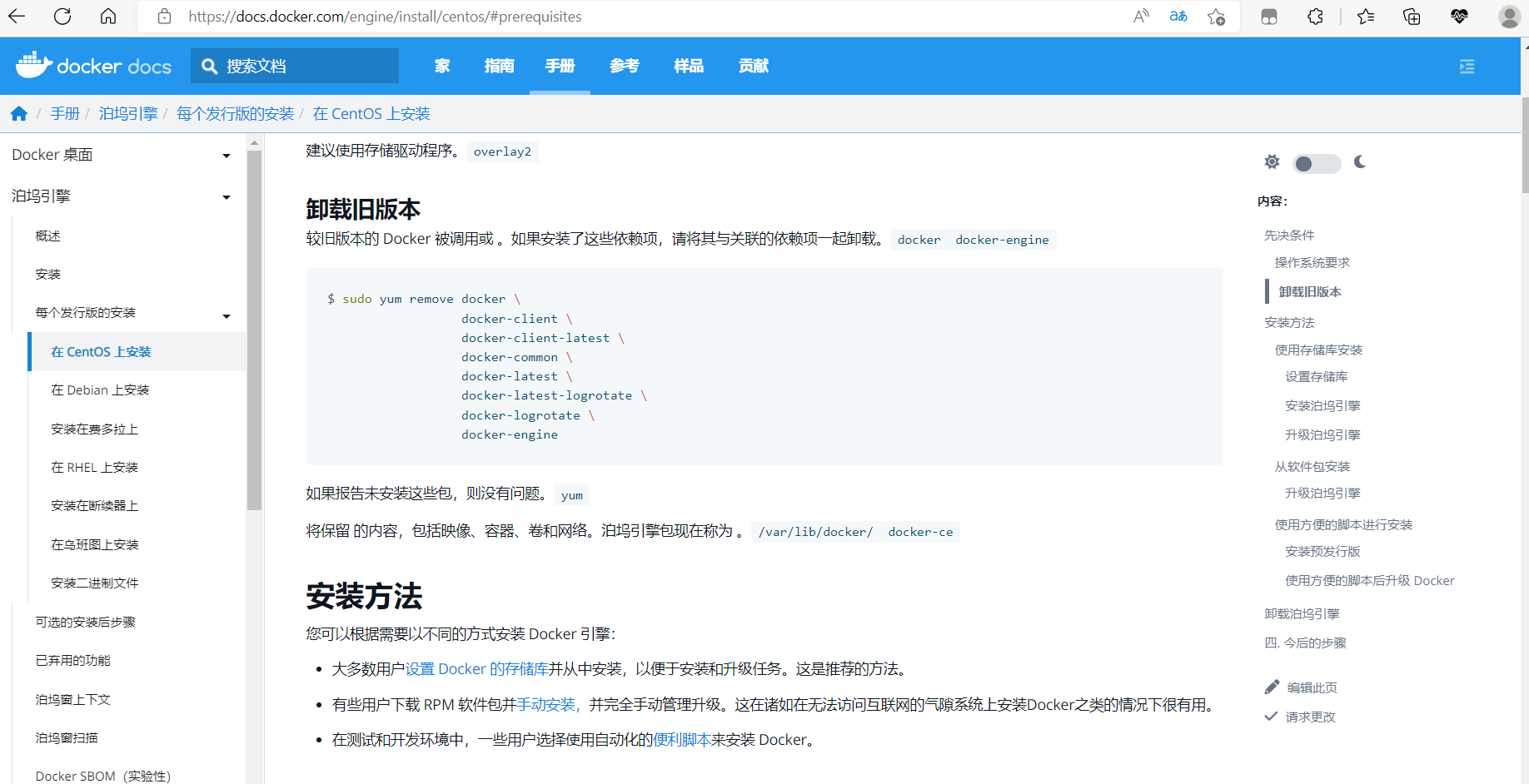
Task: Add page to favorites star icon
Action: click(x=1217, y=16)
